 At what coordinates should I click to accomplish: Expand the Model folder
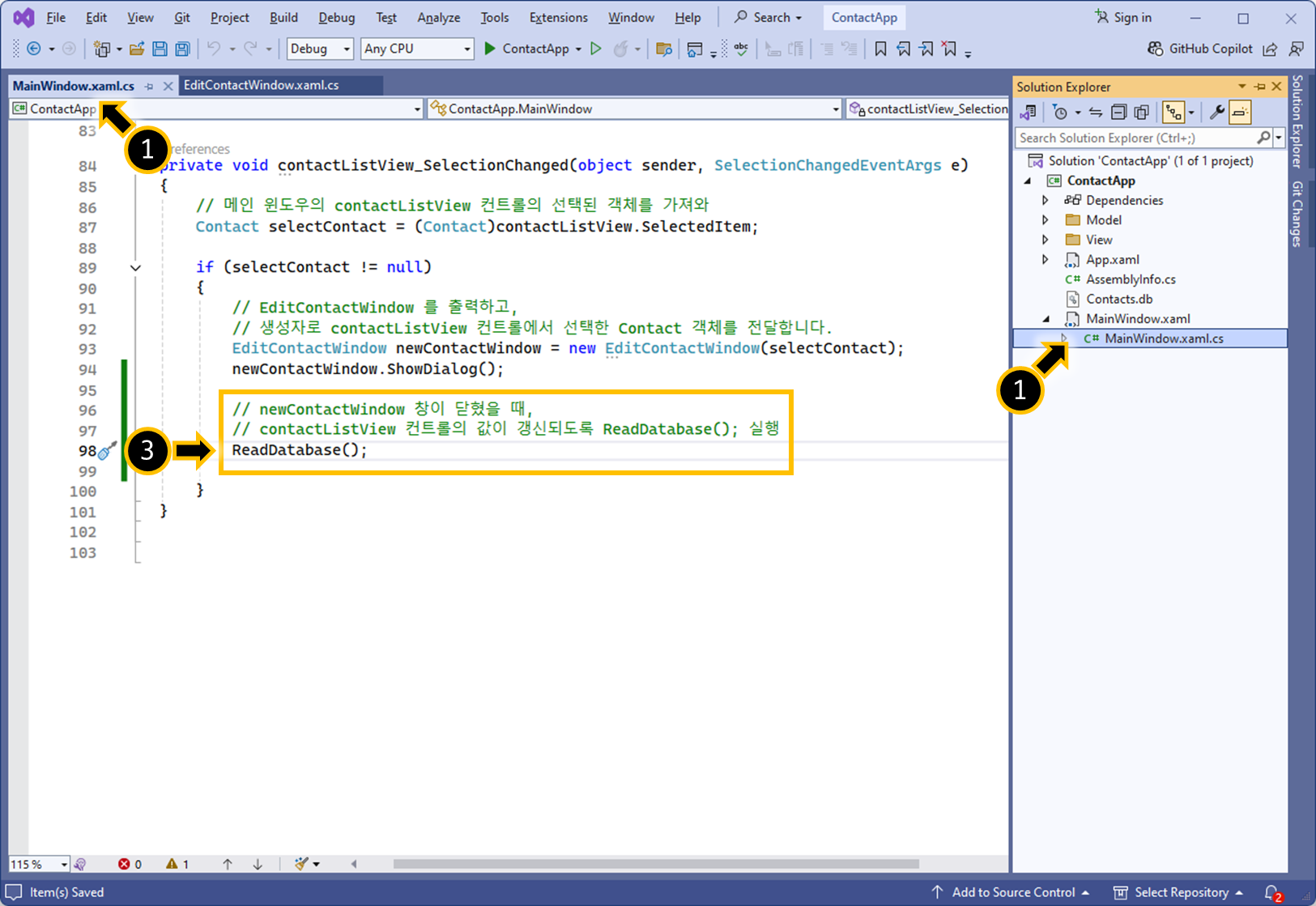click(x=1046, y=220)
